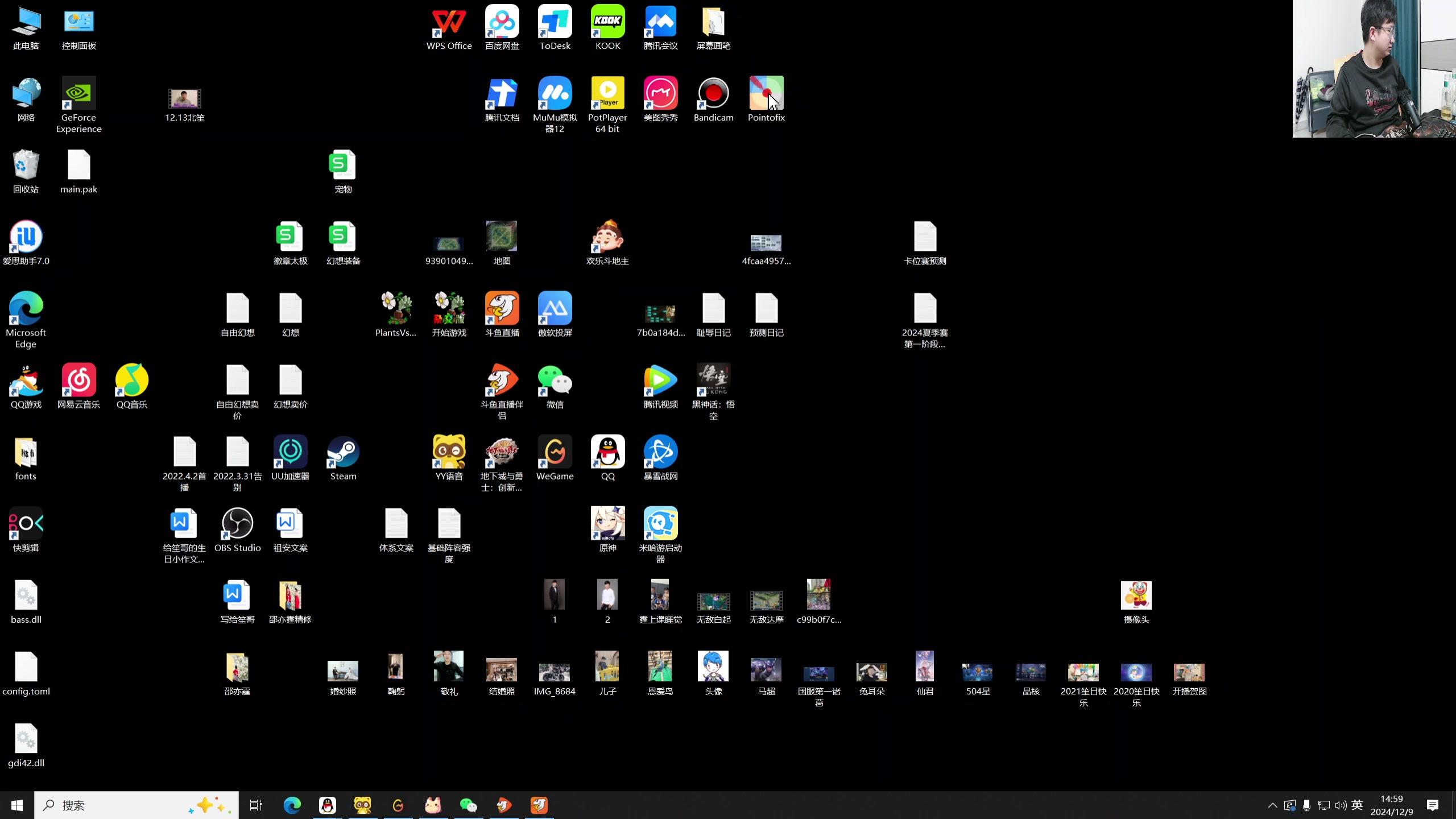The image size is (1456, 819).
Task: Select the fonts folder
Action: point(26,458)
